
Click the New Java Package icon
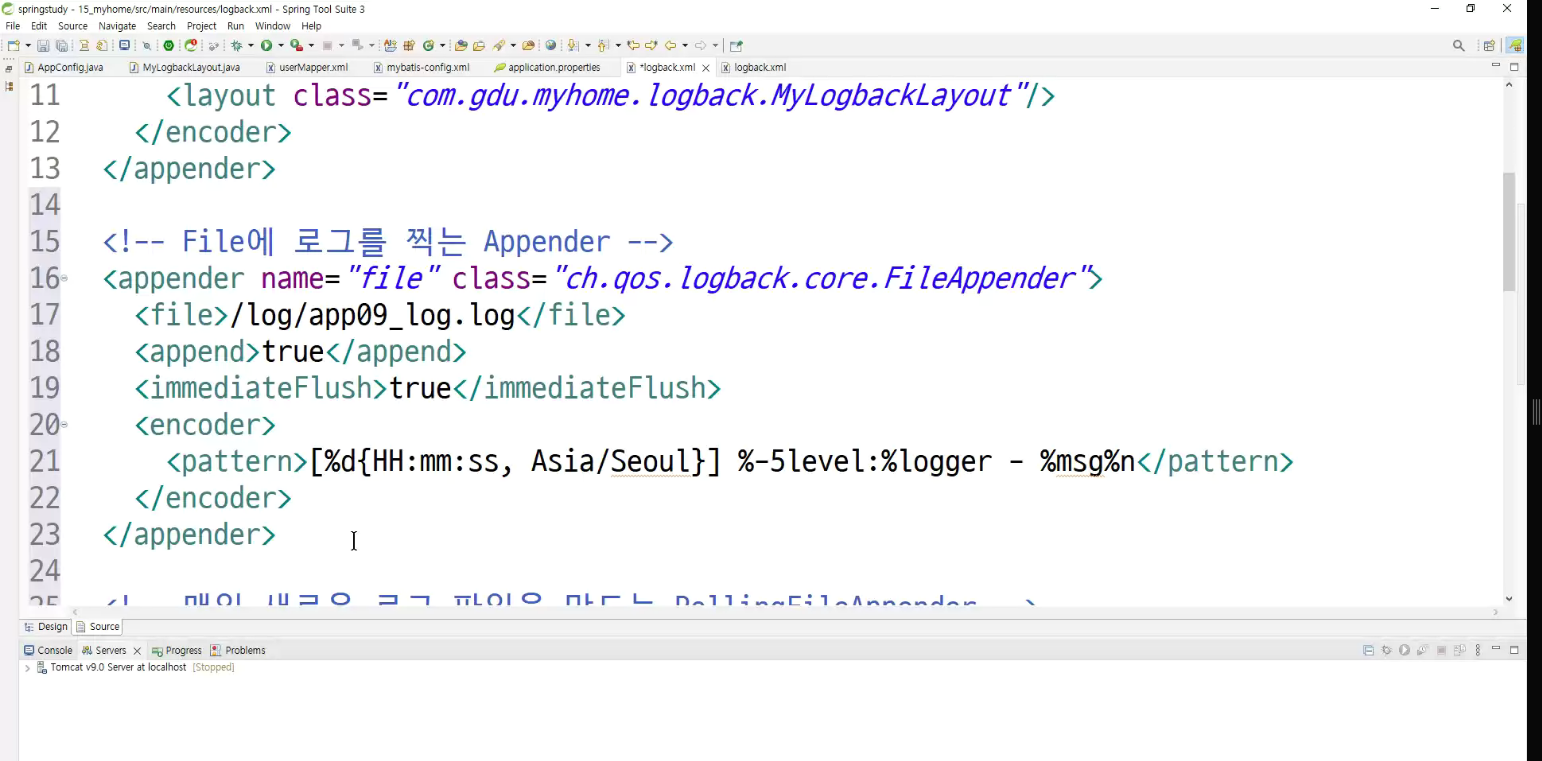click(410, 45)
